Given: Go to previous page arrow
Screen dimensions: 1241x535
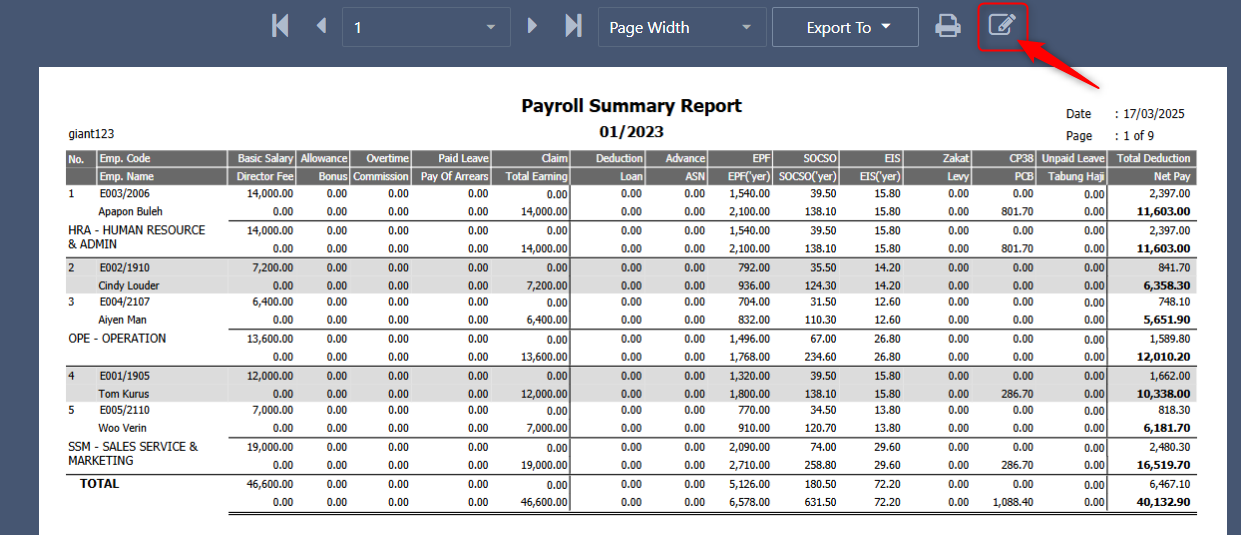Looking at the screenshot, I should [321, 27].
